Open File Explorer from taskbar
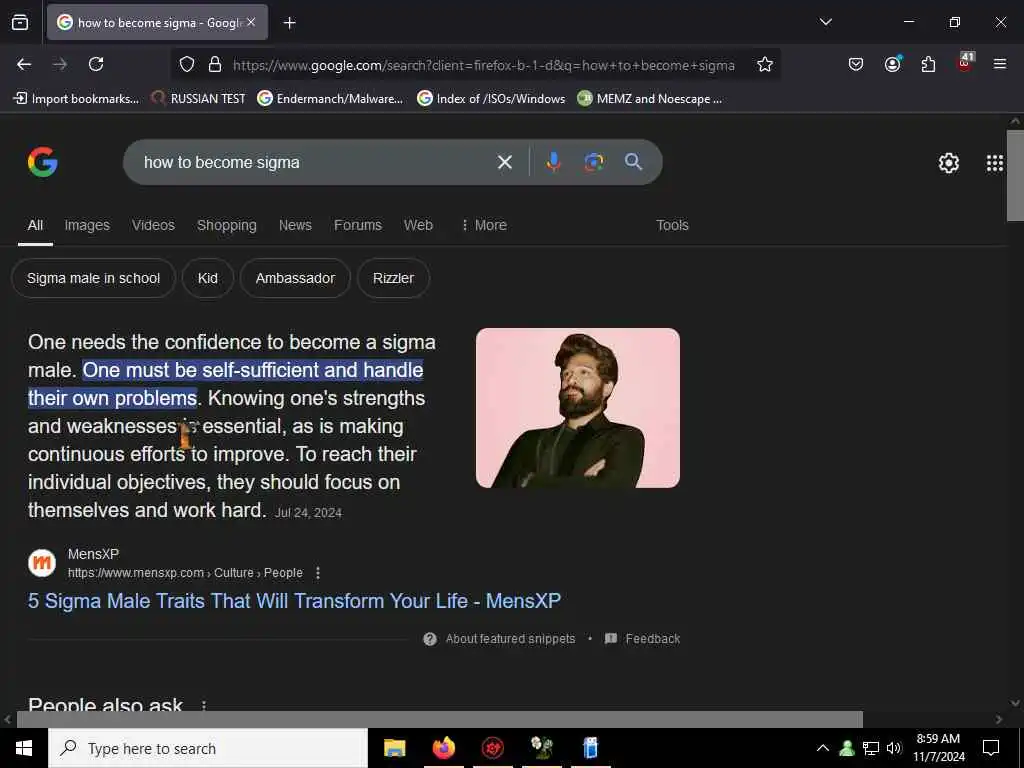Image resolution: width=1024 pixels, height=768 pixels. click(394, 748)
